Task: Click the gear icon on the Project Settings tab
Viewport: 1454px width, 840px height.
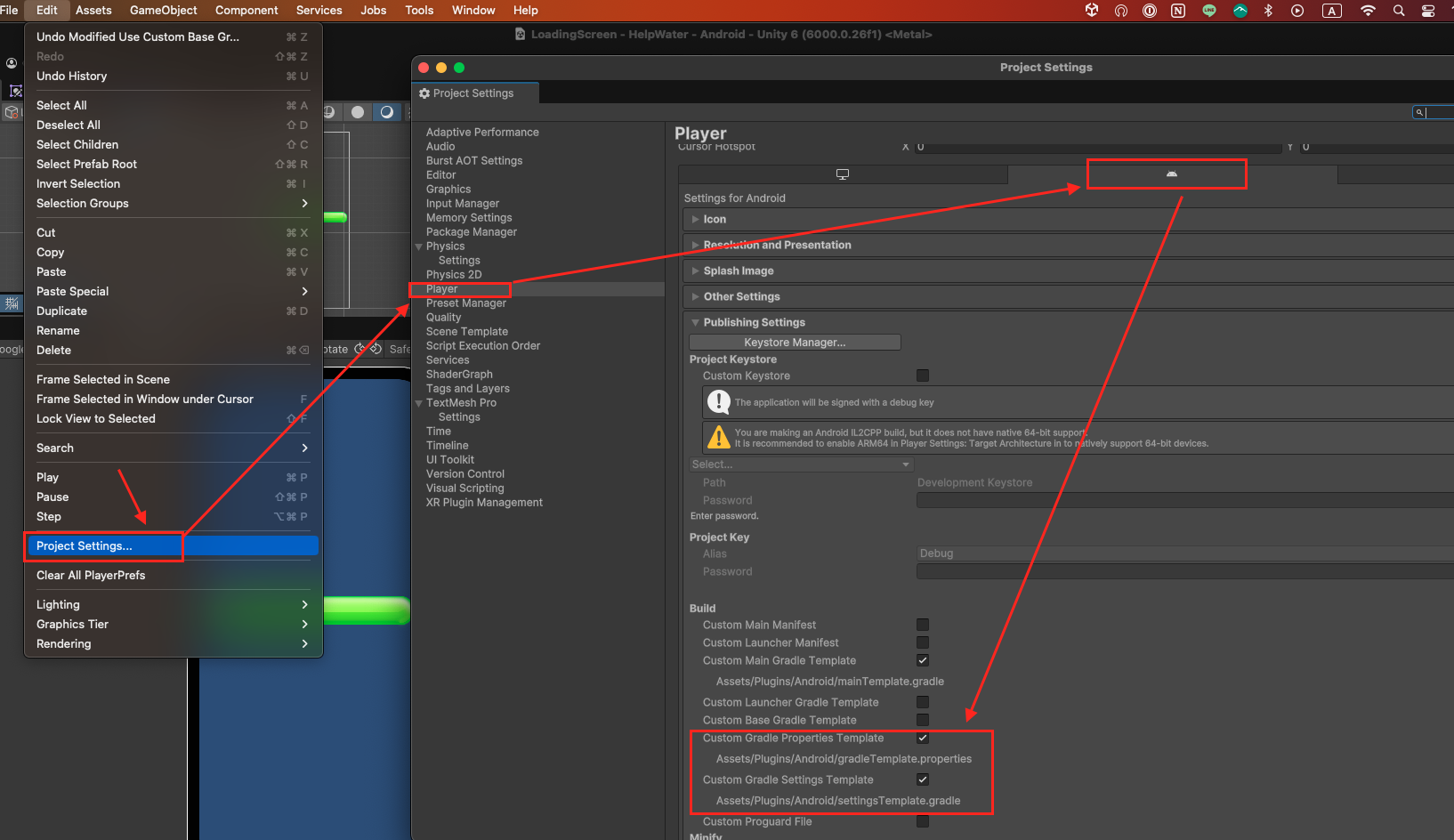Action: (424, 93)
